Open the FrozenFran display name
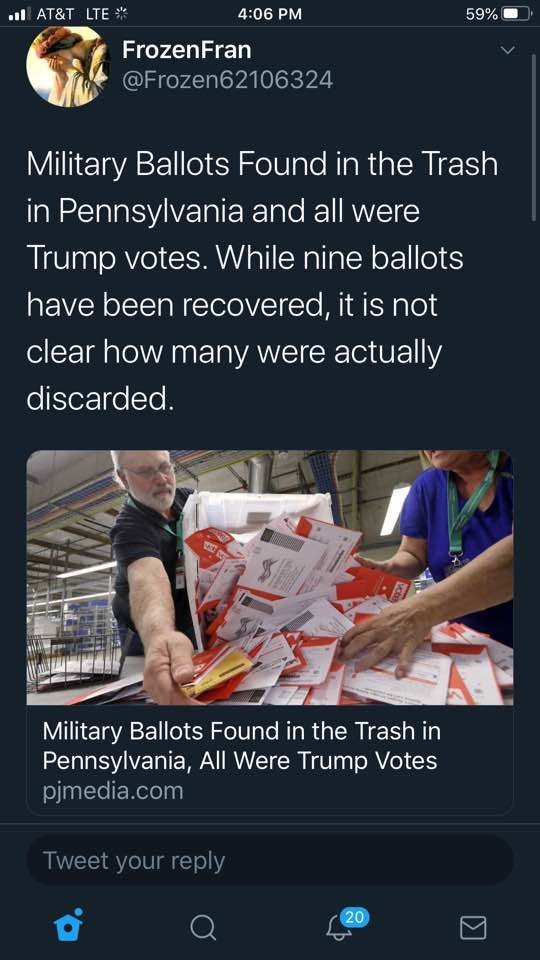 point(186,50)
